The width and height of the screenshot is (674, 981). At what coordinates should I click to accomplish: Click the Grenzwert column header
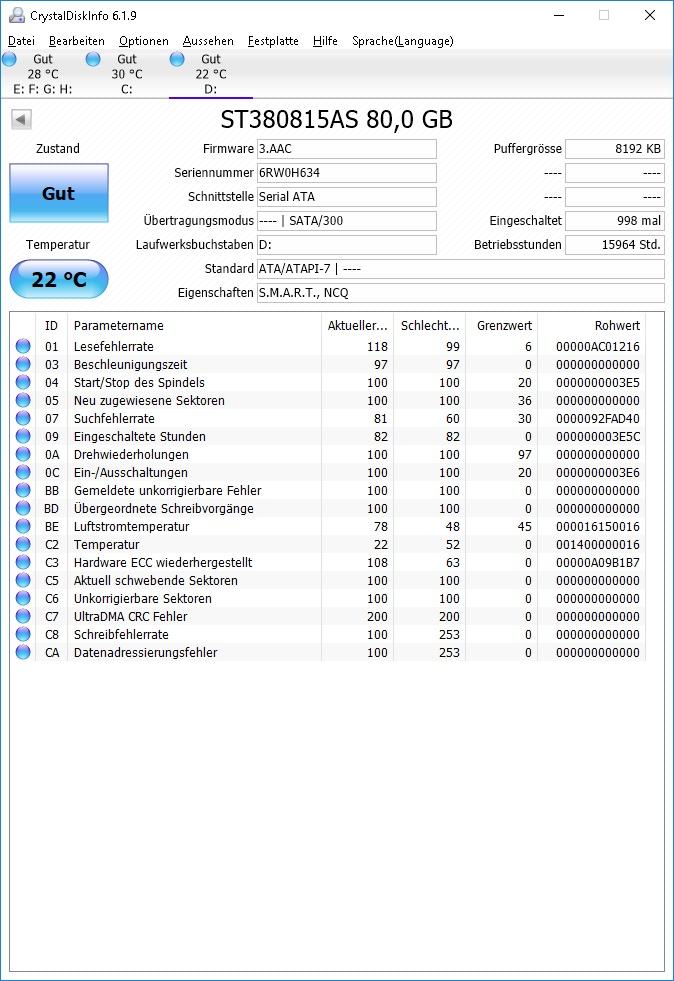[x=501, y=325]
